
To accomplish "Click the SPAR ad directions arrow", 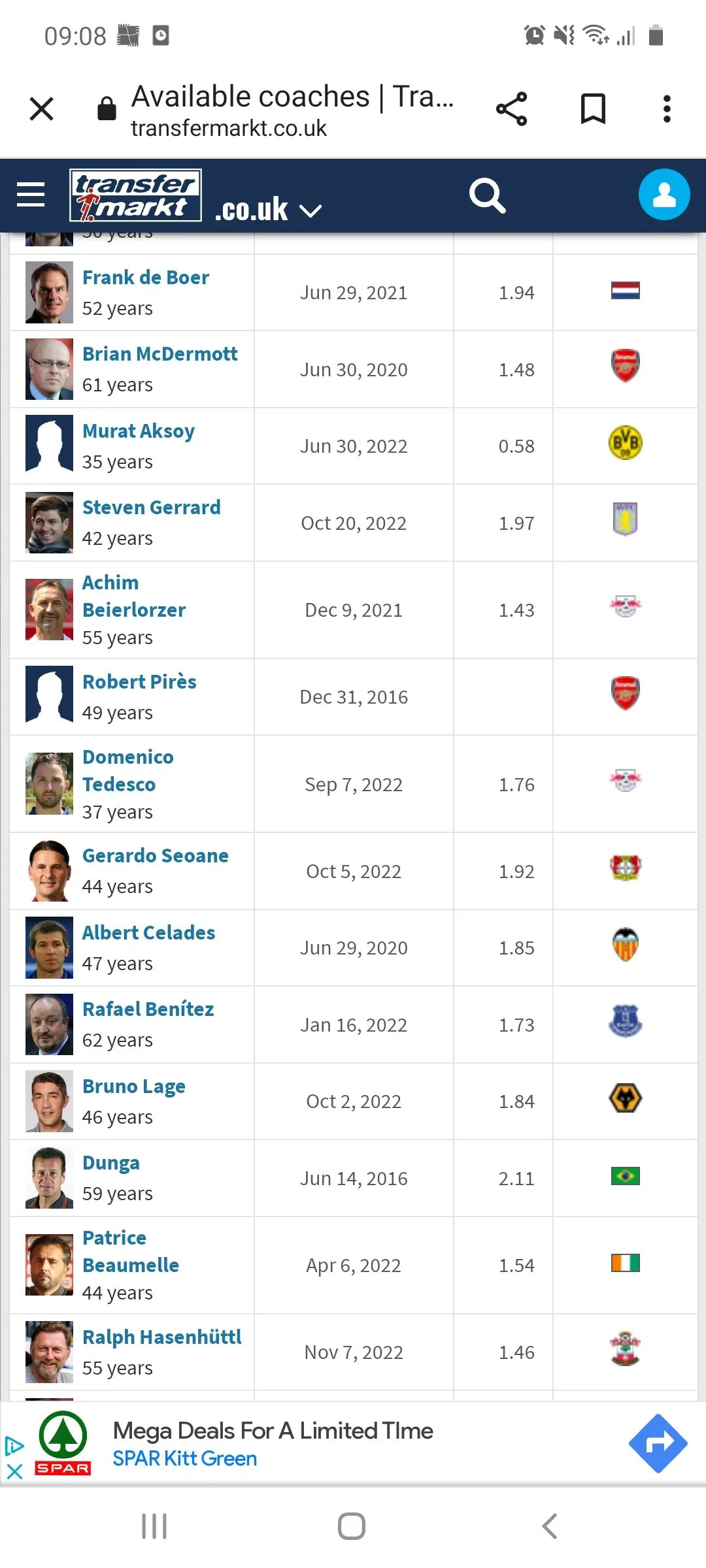I will [x=658, y=1443].
